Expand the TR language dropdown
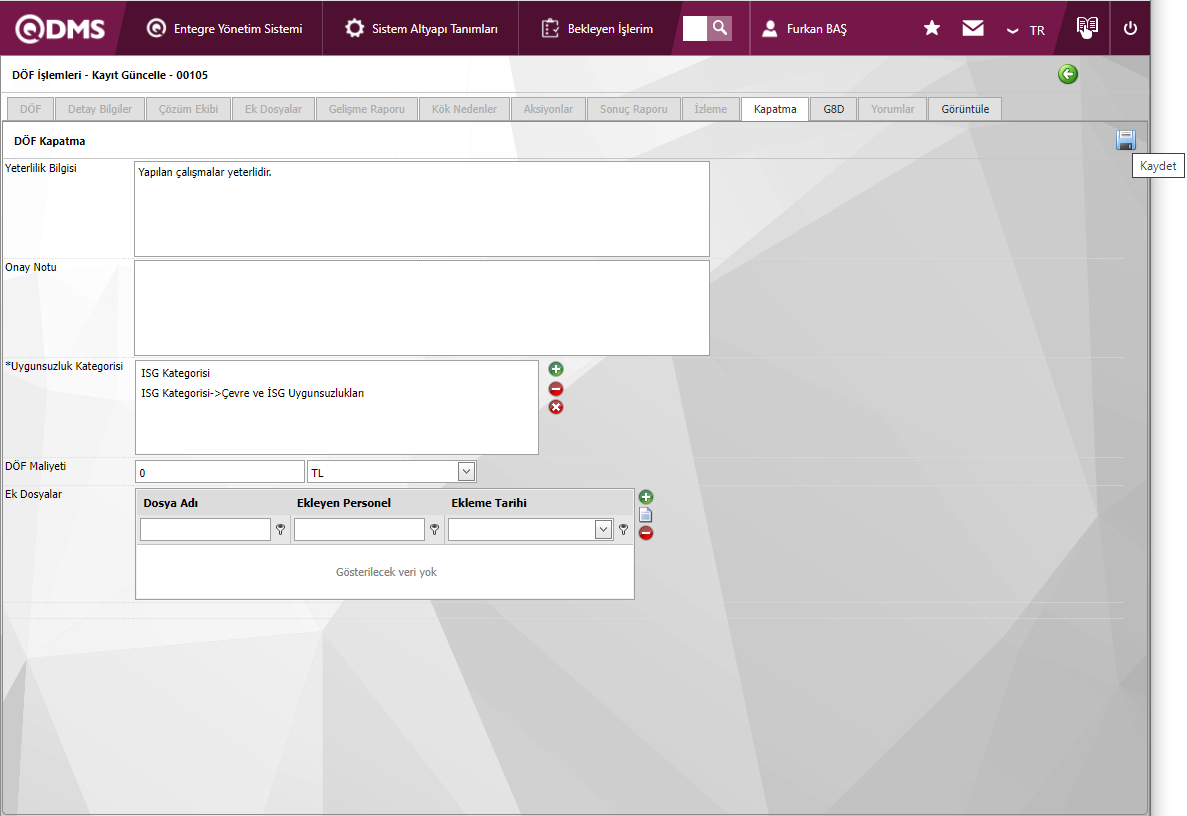The height and width of the screenshot is (816, 1187). coord(1027,30)
